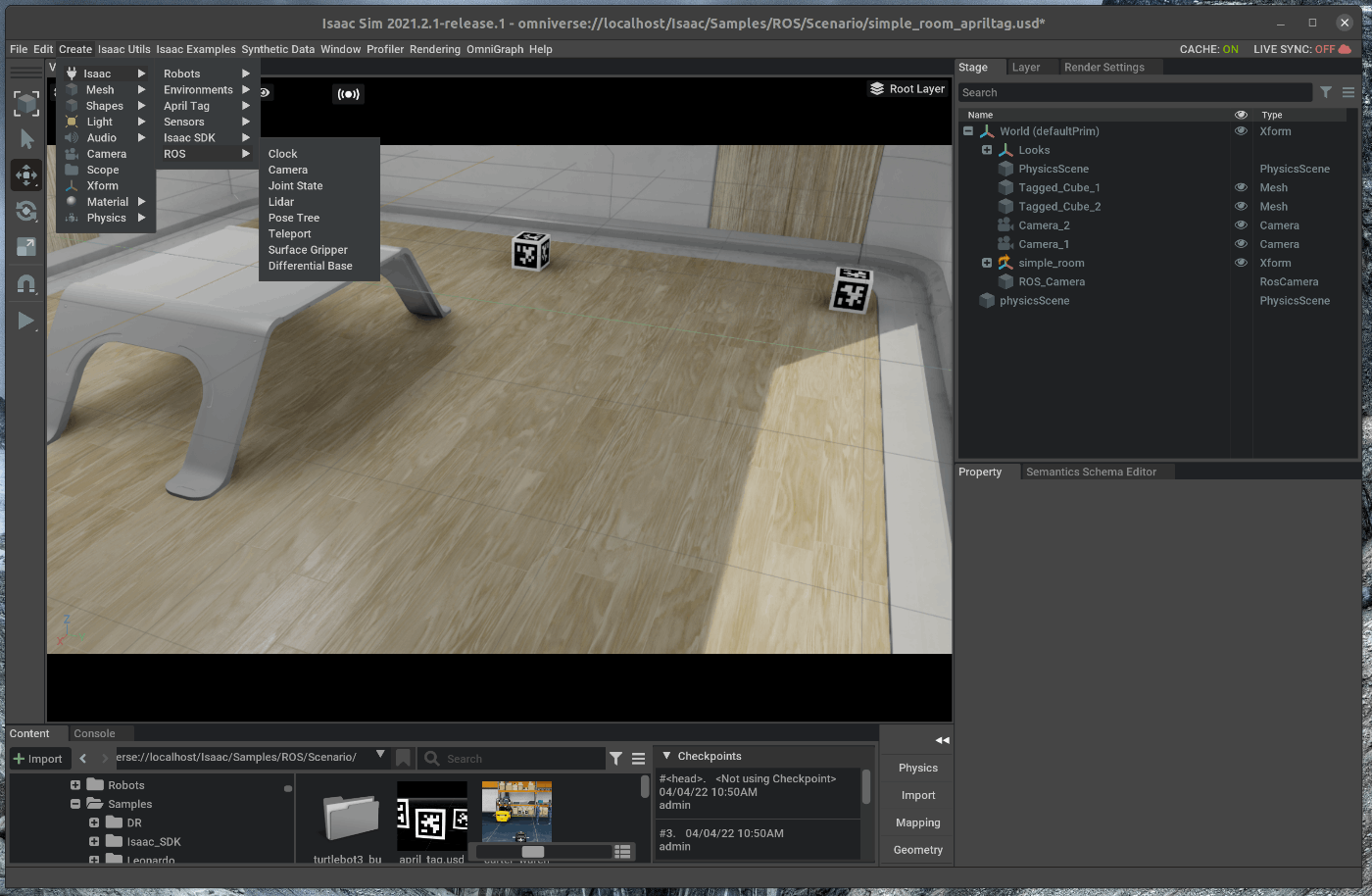Expand the Isaac_SDK folder in Content tree
The width and height of the screenshot is (1372, 896).
click(x=94, y=841)
